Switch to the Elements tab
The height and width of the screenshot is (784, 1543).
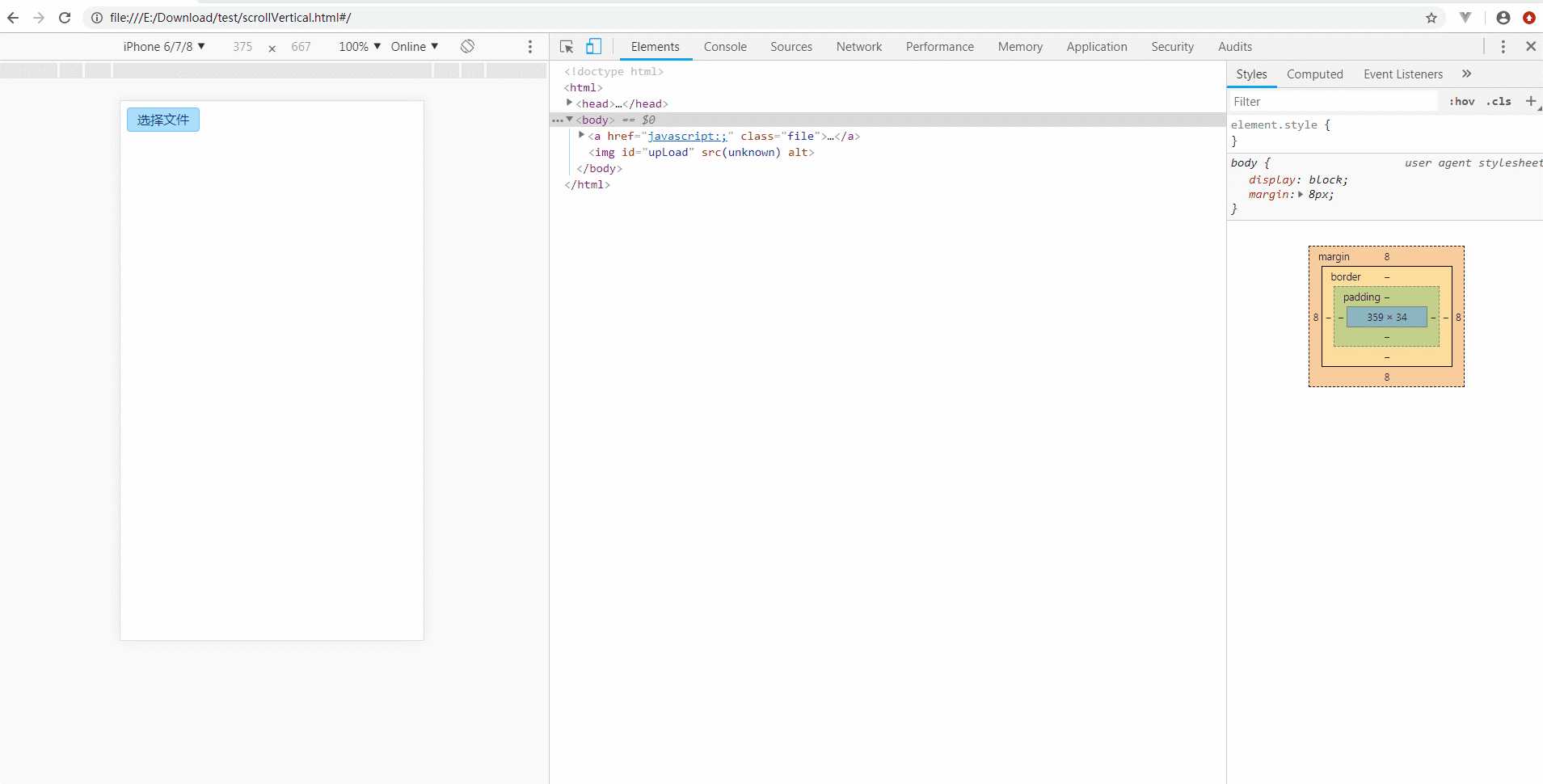click(656, 47)
